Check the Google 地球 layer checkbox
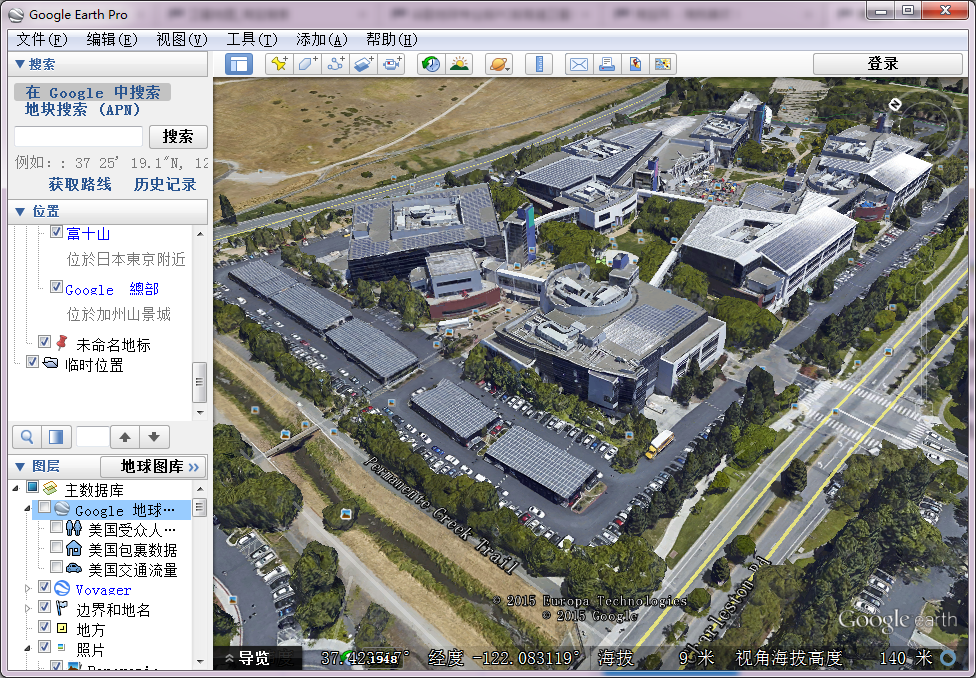This screenshot has height=678, width=976. (x=44, y=507)
